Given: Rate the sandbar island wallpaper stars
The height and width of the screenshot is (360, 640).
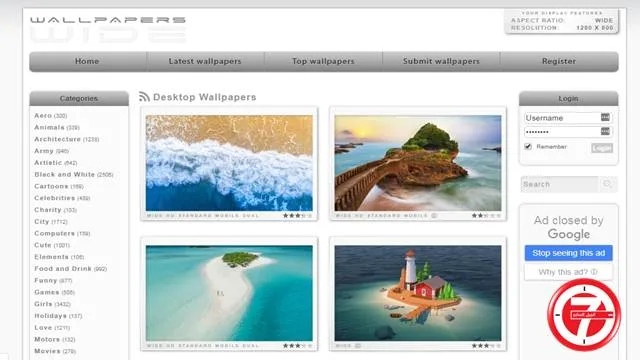Looking at the screenshot, I should click(297, 346).
